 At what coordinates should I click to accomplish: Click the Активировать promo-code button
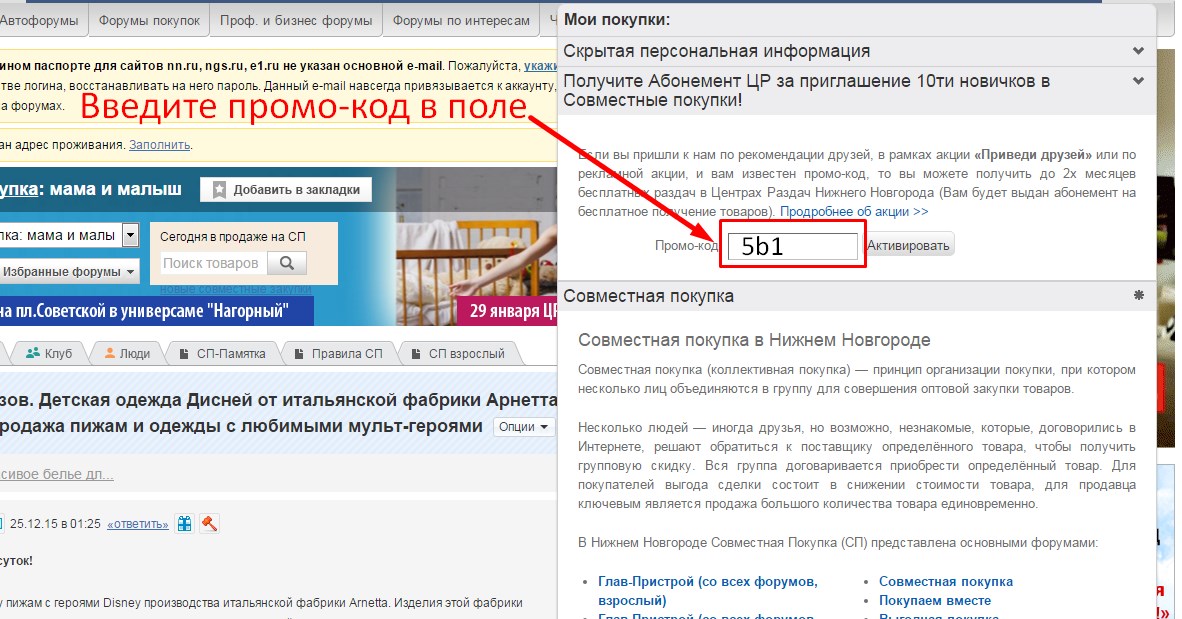point(908,245)
